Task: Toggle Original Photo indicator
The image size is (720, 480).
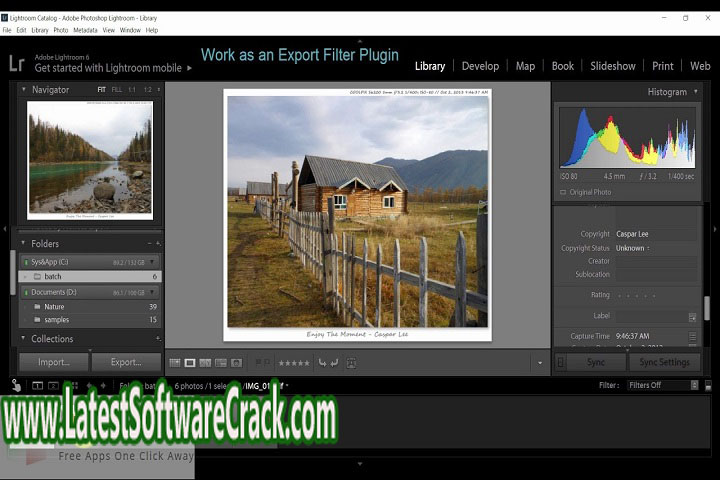Action: coord(563,192)
